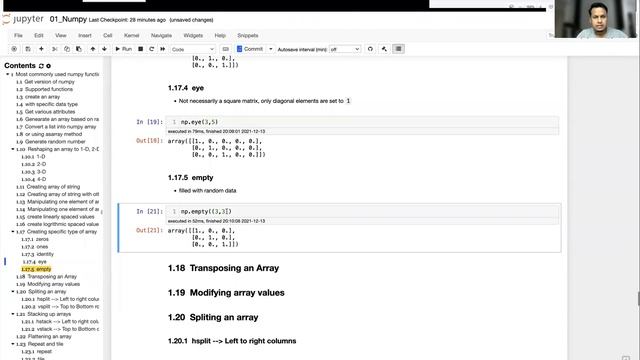This screenshot has height=360, width=640.
Task: Click the hammer tool icon
Action: [384, 49]
